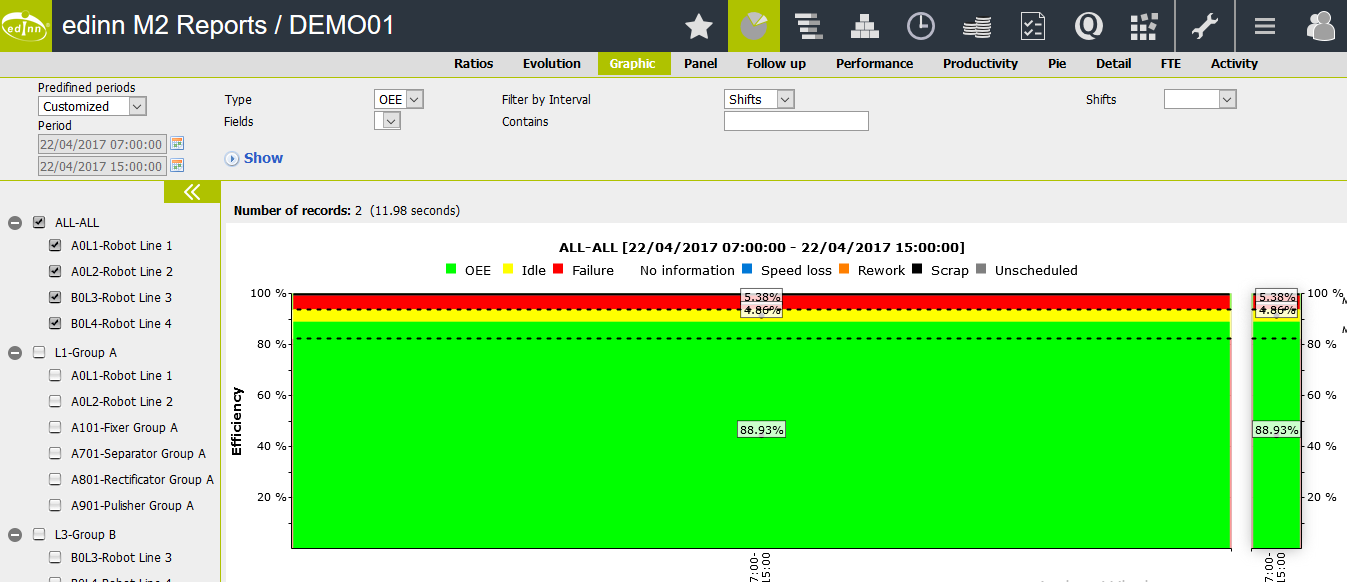Open the scattered grid squares icon
The image size is (1347, 582).
[x=1144, y=26]
